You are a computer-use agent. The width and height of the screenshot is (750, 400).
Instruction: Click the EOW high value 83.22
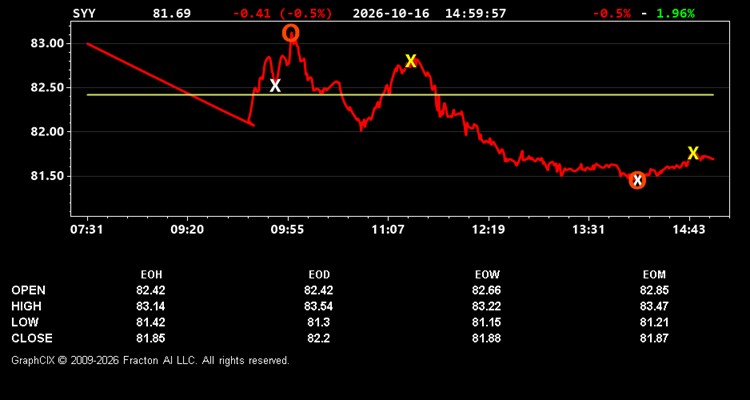486,306
